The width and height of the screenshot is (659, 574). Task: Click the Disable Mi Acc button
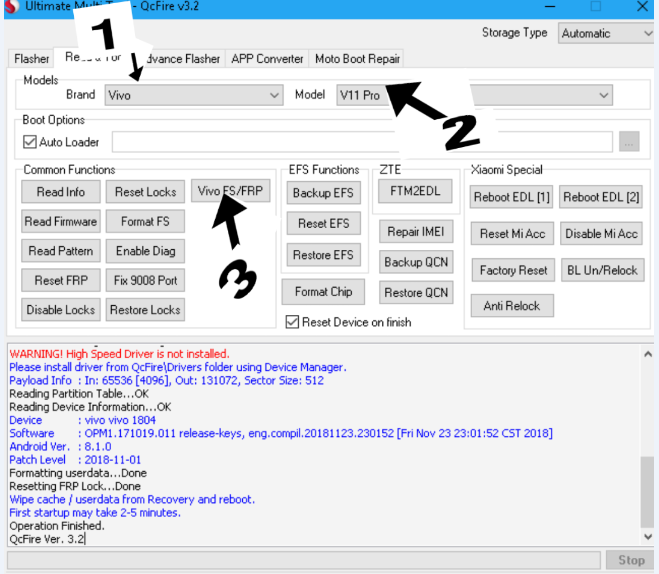601,234
